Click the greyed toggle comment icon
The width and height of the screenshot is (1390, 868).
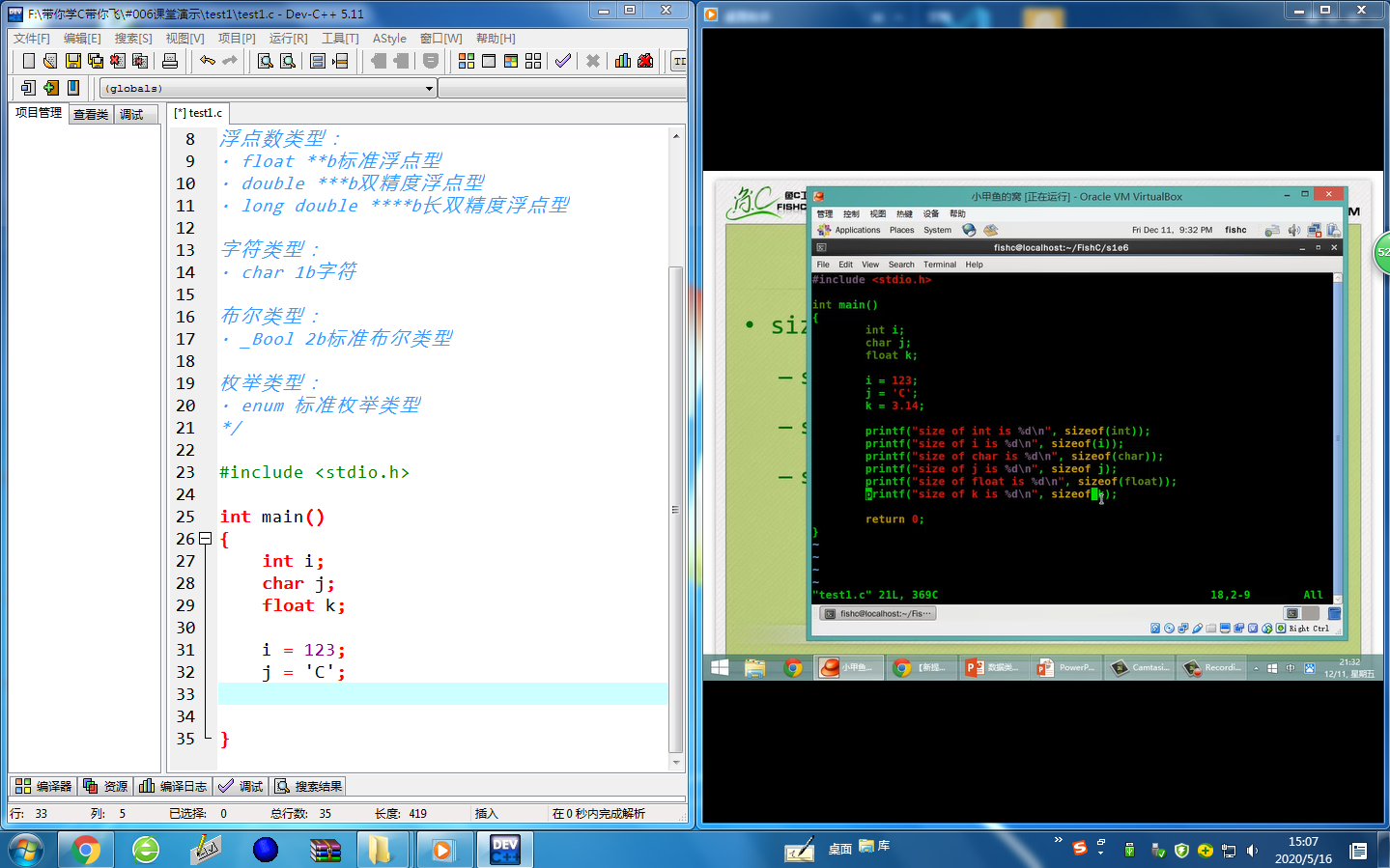click(x=431, y=61)
